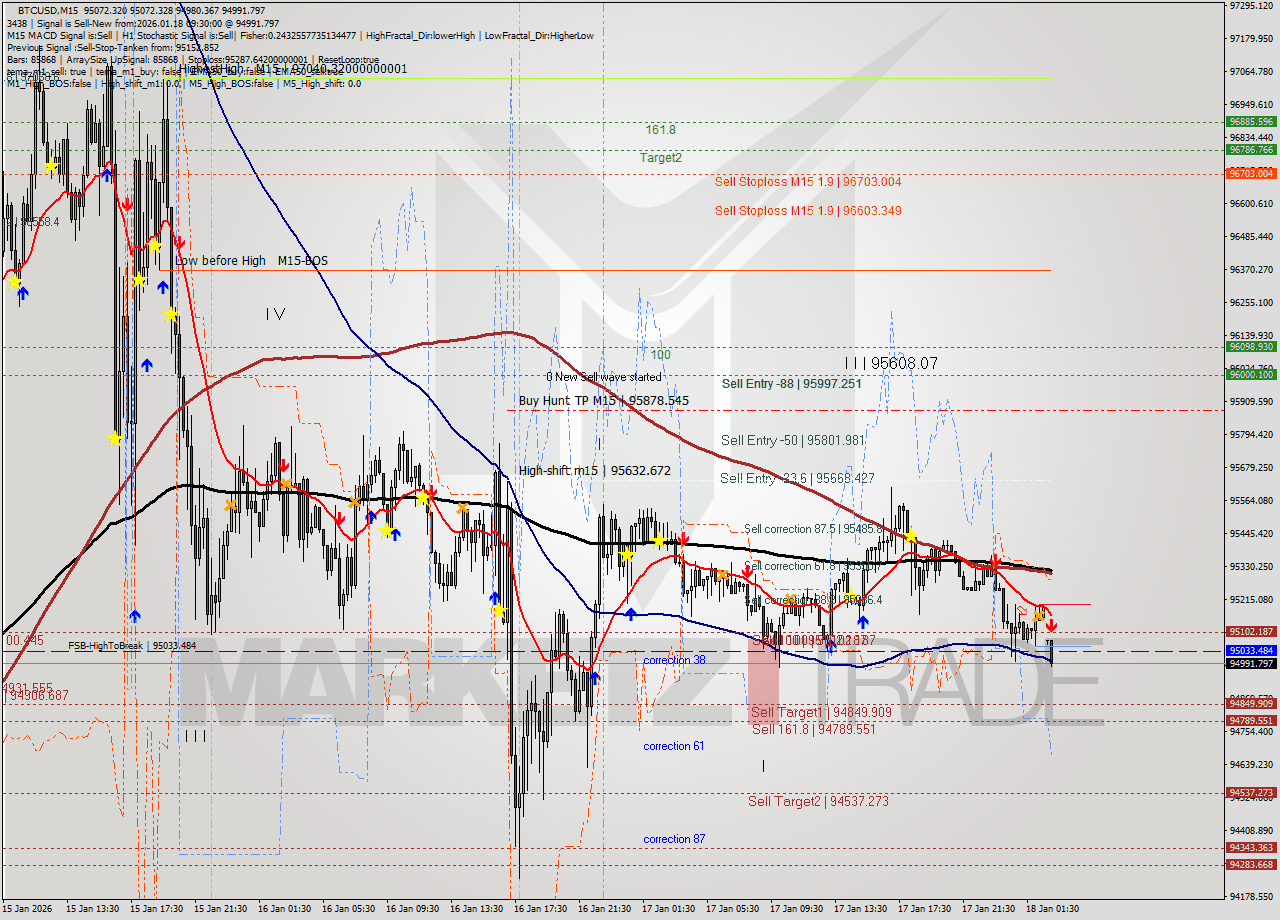Click the blue up arrow under the Low before High line

click(163, 288)
